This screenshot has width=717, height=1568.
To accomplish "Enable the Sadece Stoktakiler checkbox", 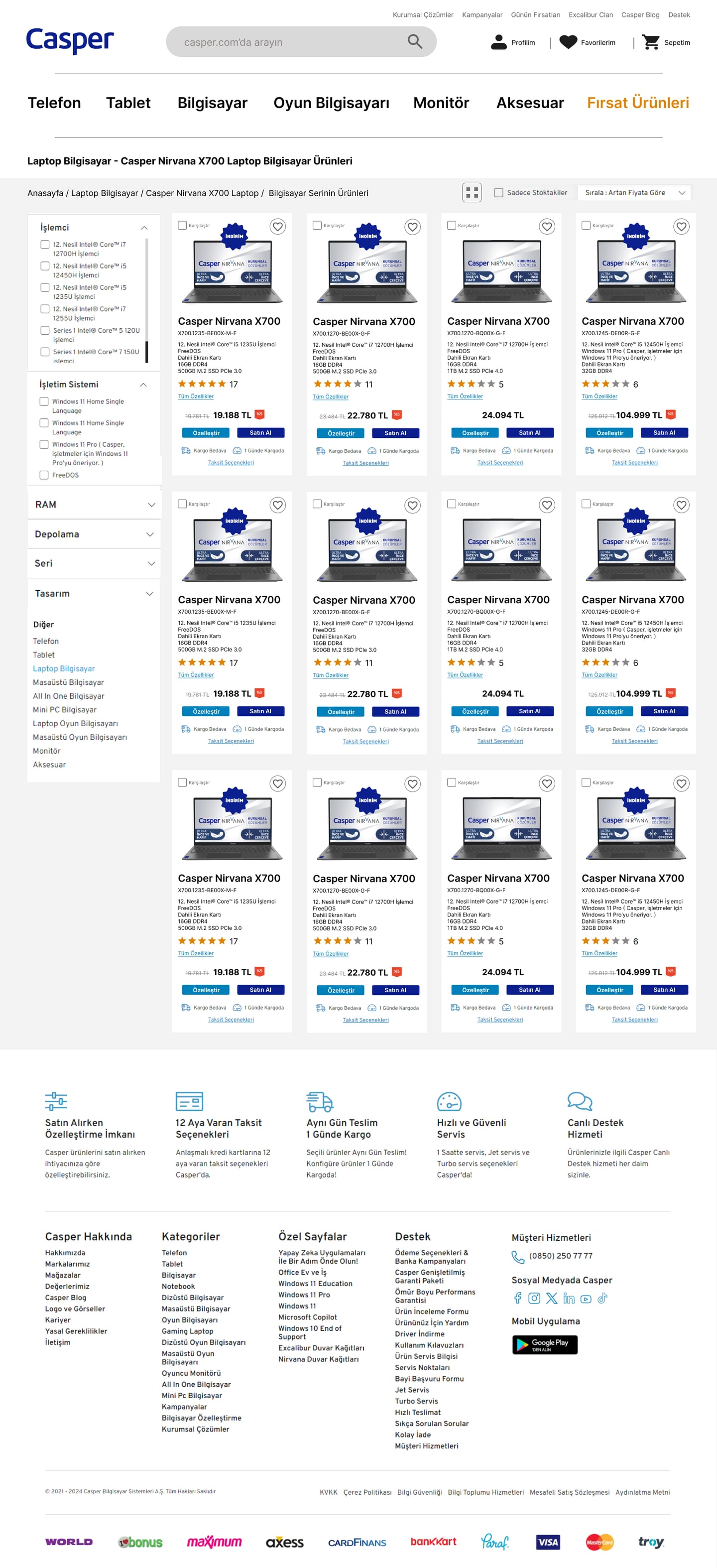I will pyautogui.click(x=498, y=193).
